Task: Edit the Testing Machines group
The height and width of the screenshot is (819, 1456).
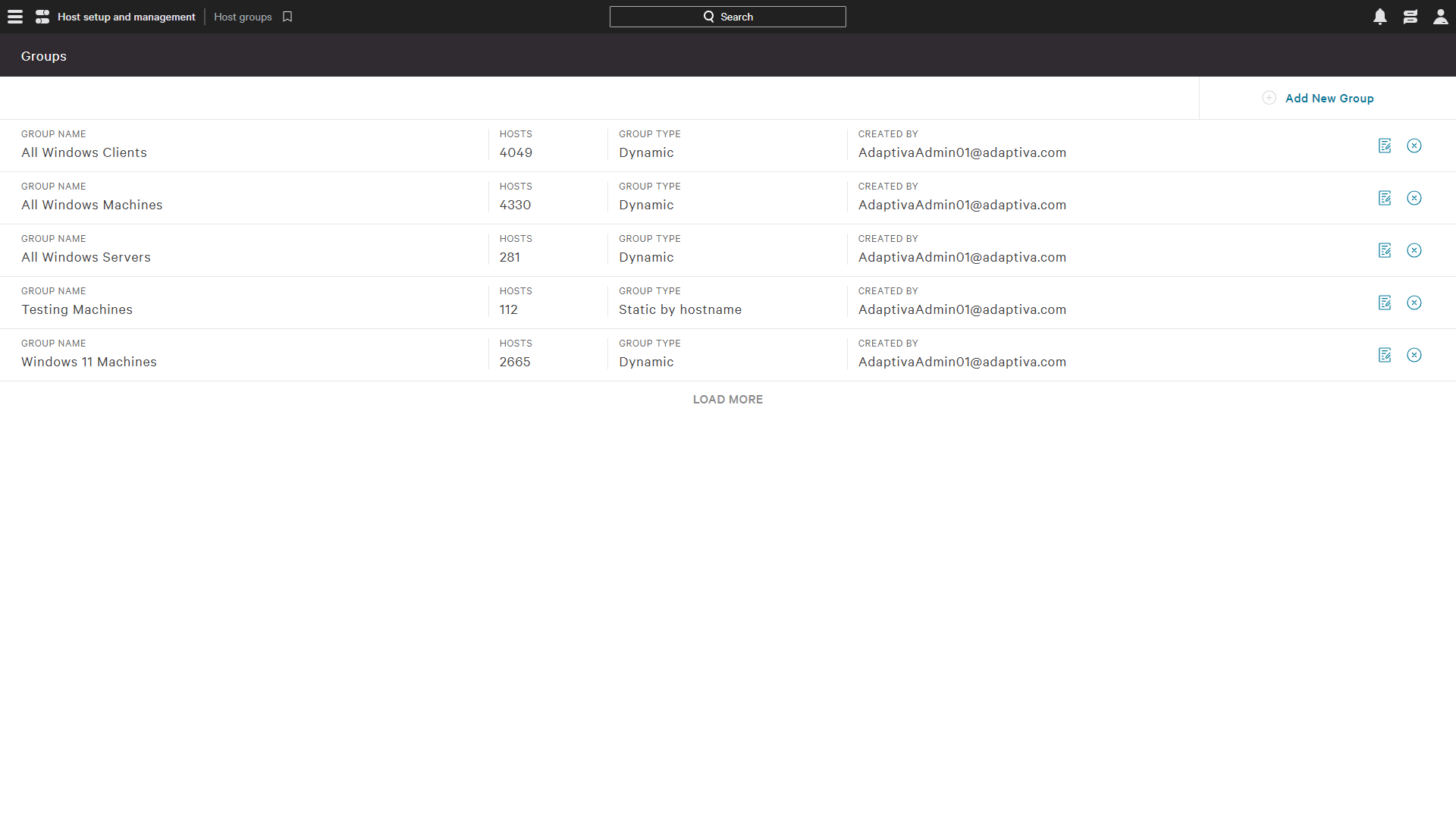Action: click(1385, 303)
